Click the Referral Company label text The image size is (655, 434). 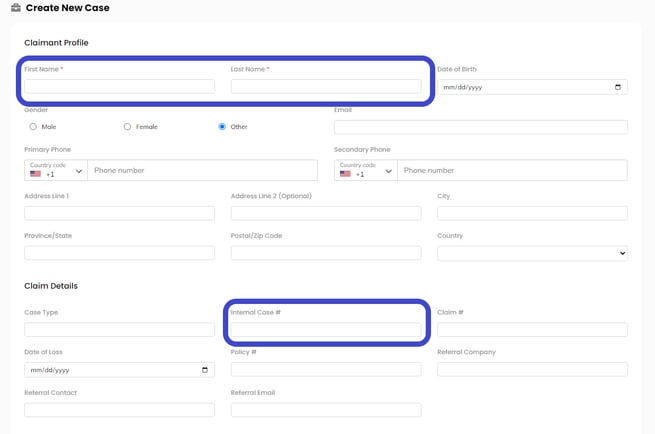pyautogui.click(x=467, y=352)
